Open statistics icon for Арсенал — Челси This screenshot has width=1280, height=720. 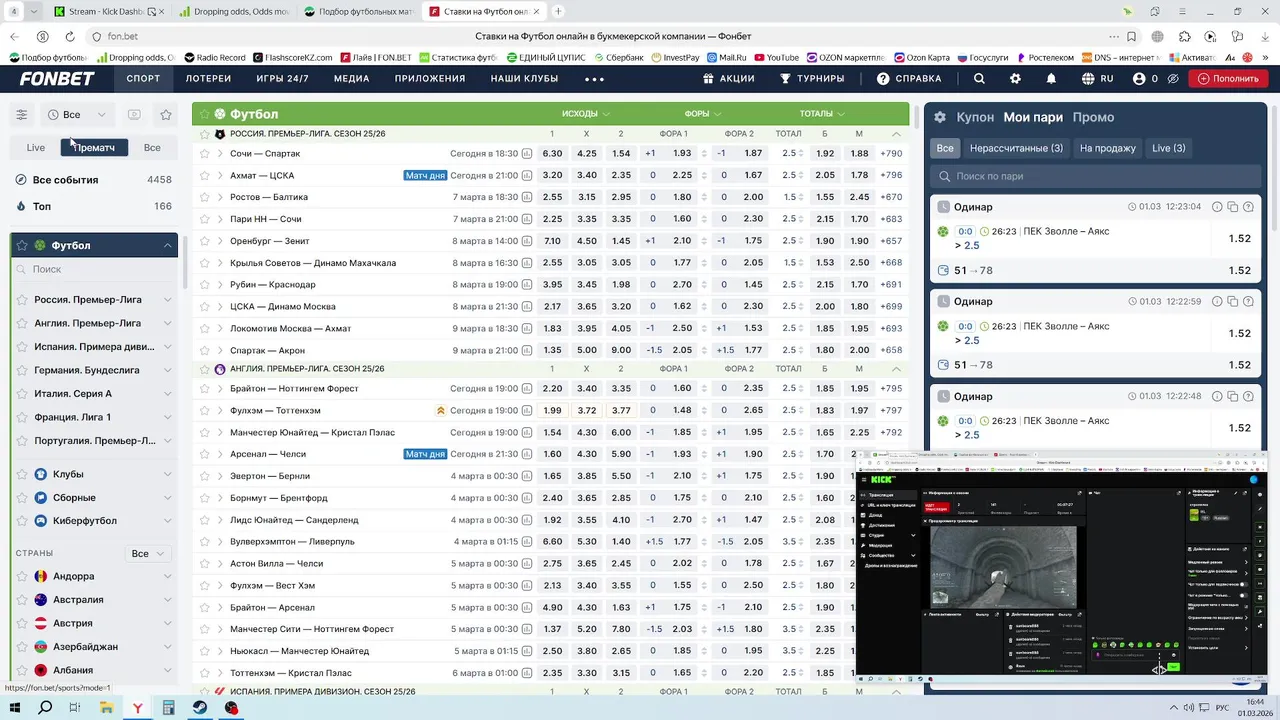pyautogui.click(x=527, y=454)
